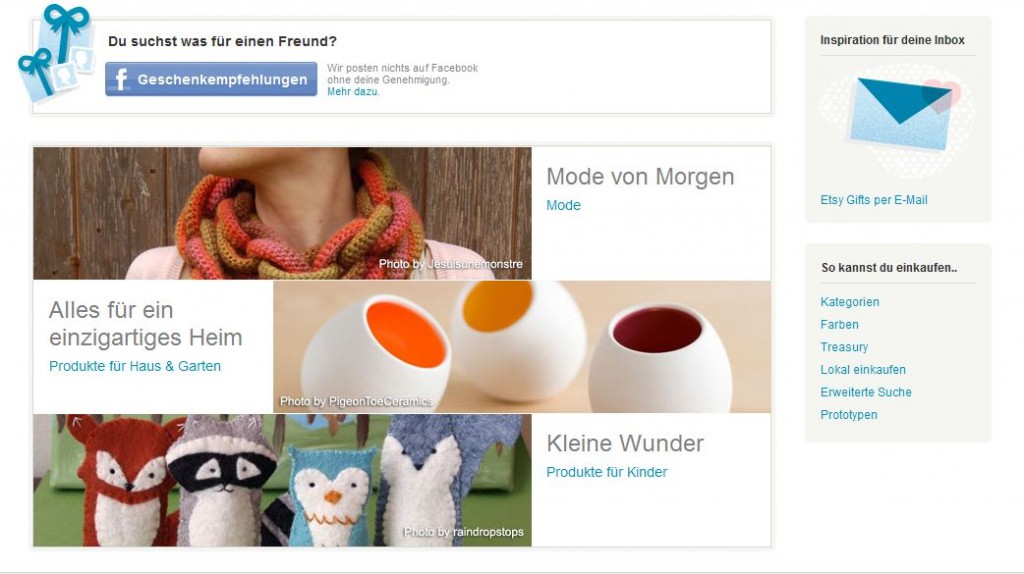Click the Kleine Wunder heading
The height and width of the screenshot is (574, 1024).
[625, 443]
